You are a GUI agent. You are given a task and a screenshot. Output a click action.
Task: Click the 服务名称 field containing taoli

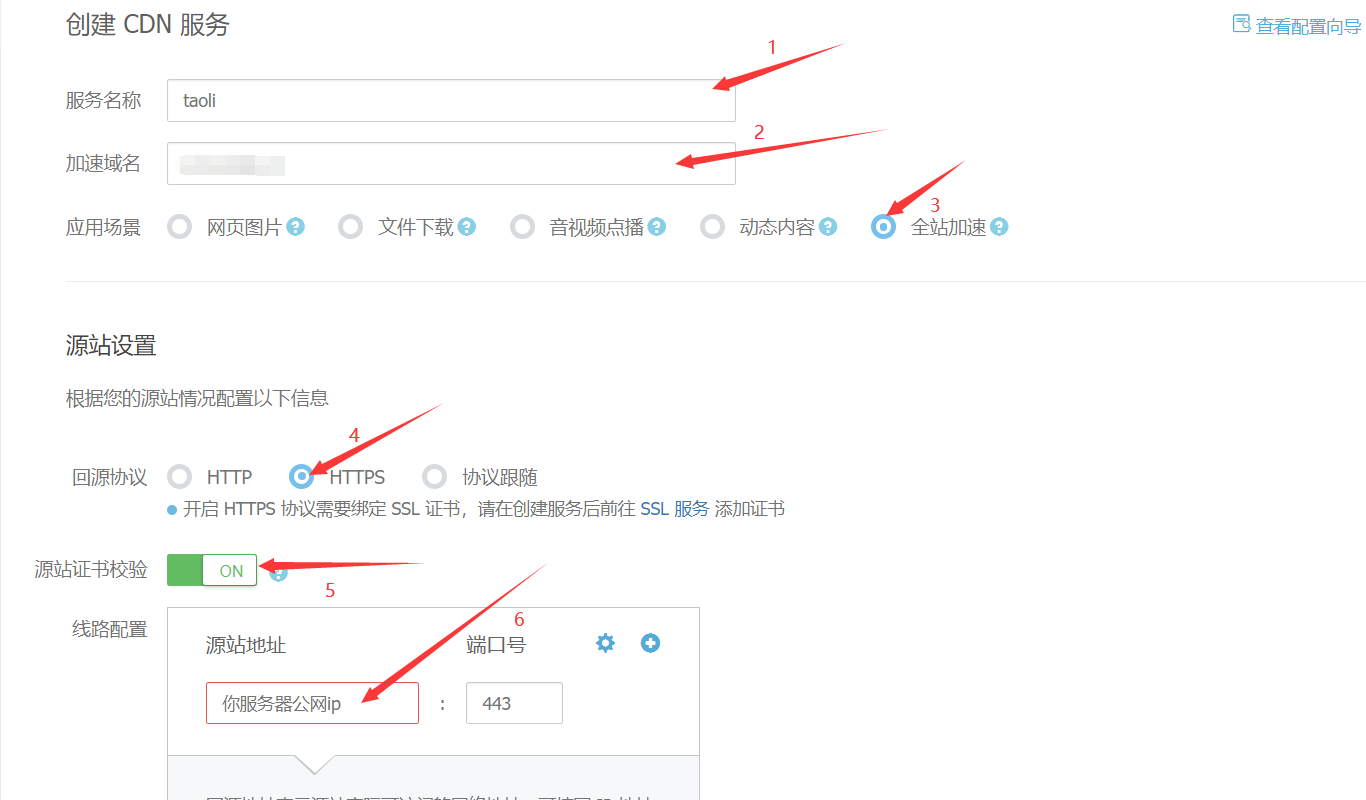point(451,101)
